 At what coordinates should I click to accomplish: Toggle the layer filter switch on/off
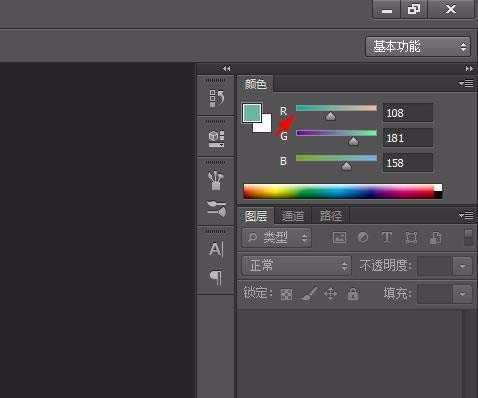coord(468,237)
